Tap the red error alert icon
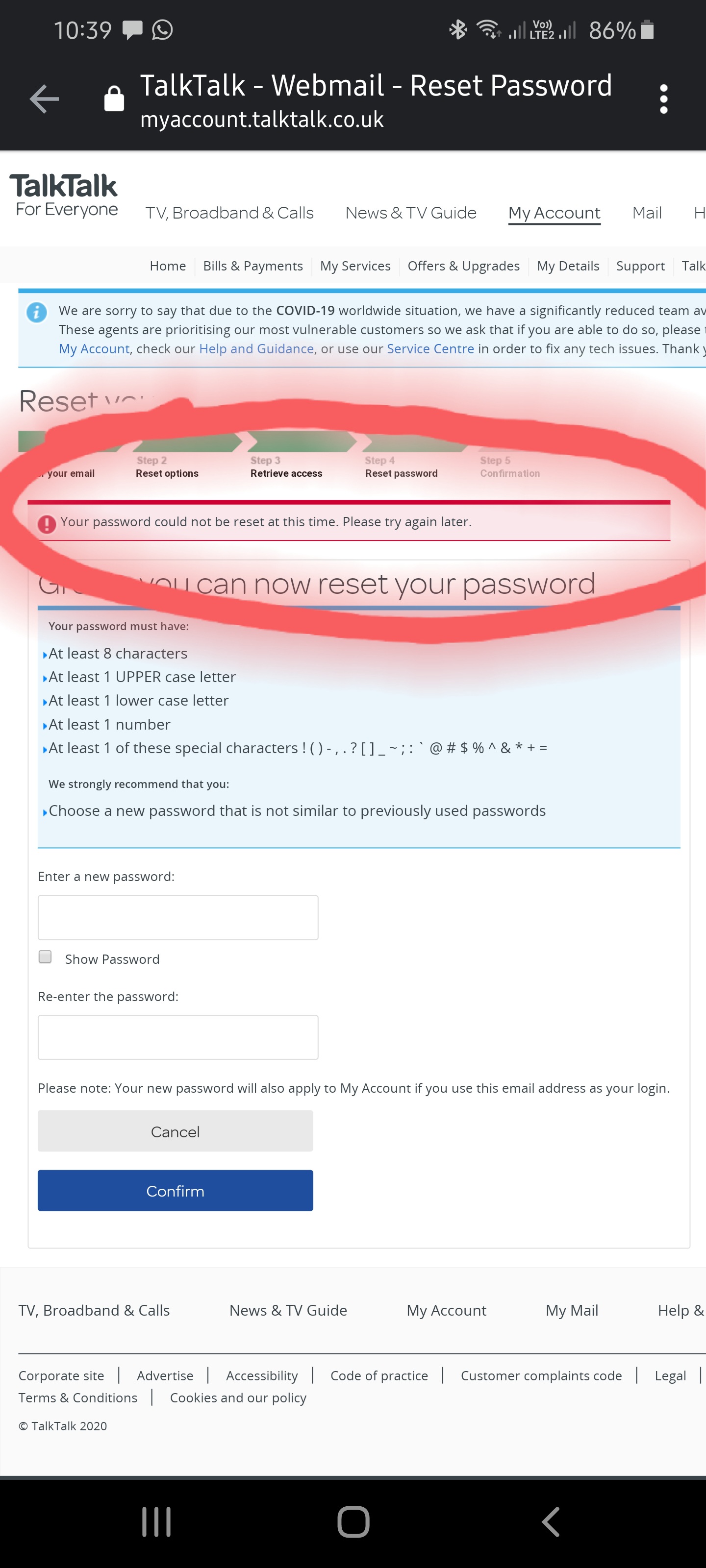The height and width of the screenshot is (1568, 706). 47,523
